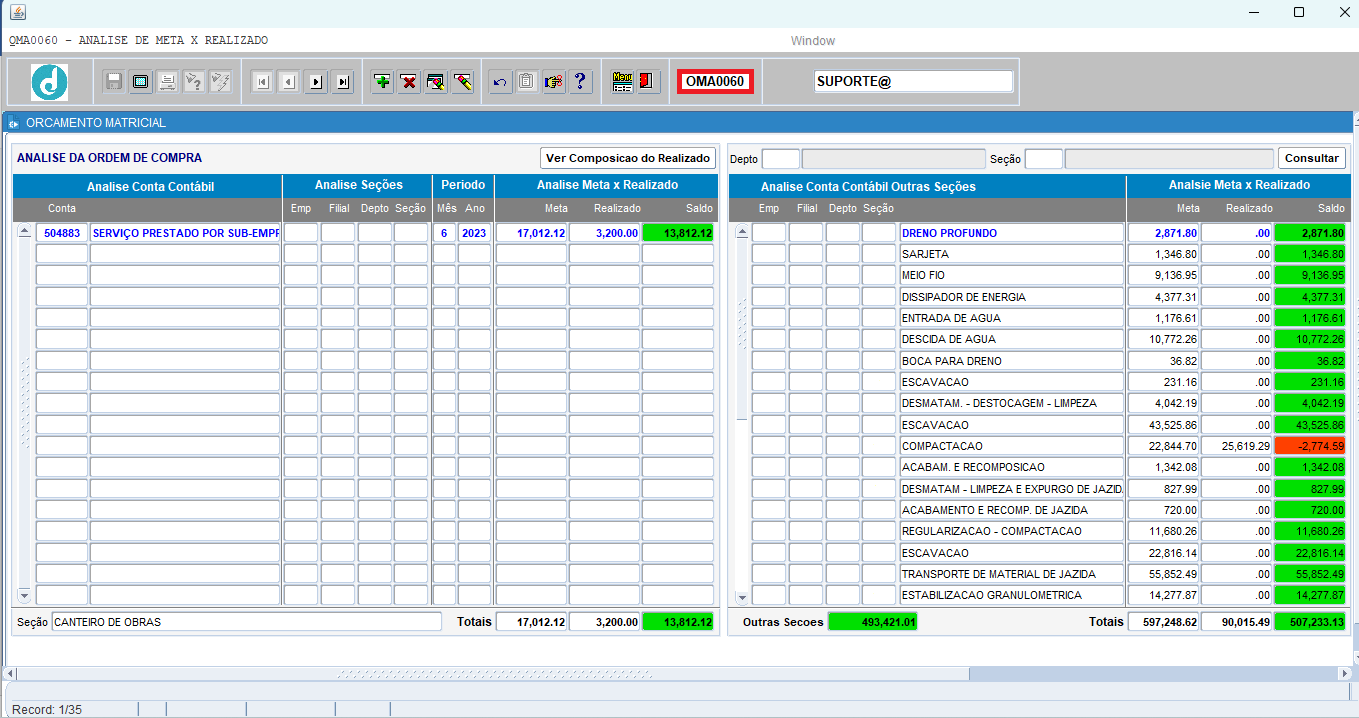
Task: Click the OMA0060 program code box
Action: pos(715,81)
